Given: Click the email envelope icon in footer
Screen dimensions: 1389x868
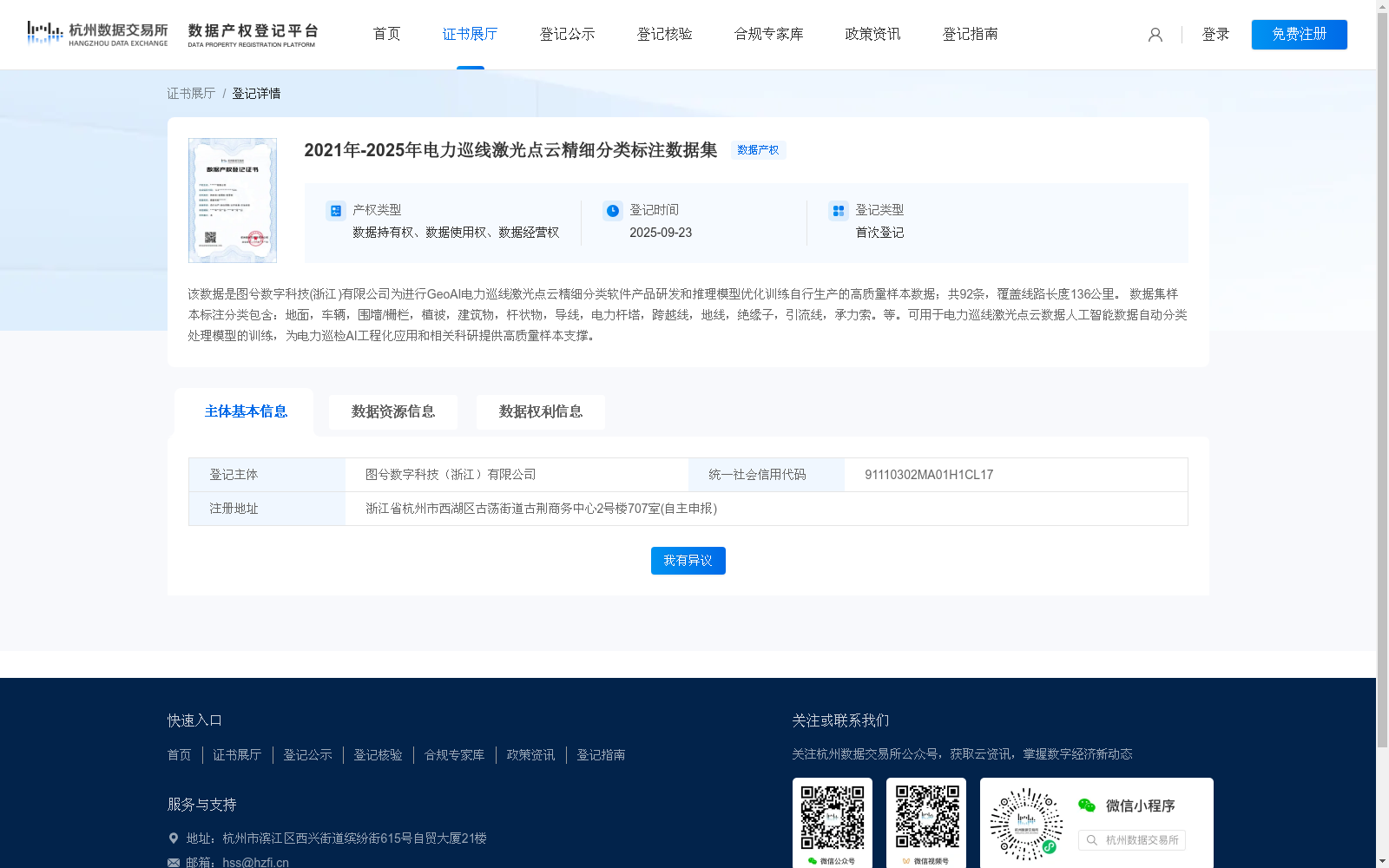Looking at the screenshot, I should coord(174,862).
